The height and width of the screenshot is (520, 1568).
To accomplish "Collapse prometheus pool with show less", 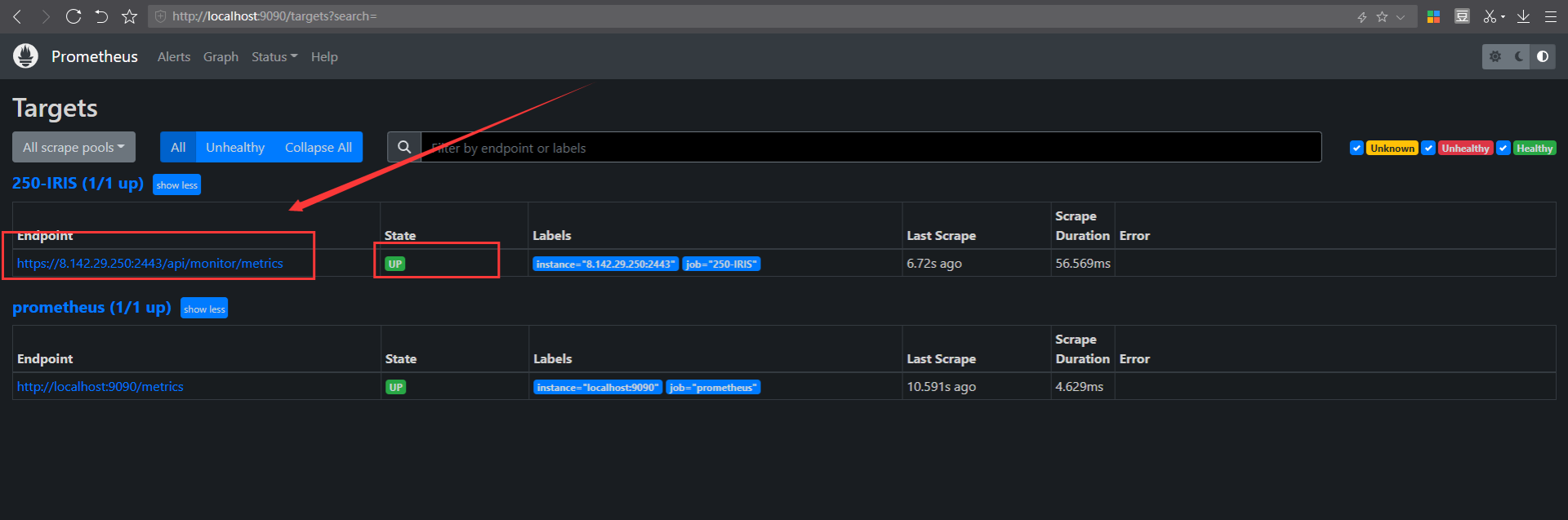I will tap(204, 309).
